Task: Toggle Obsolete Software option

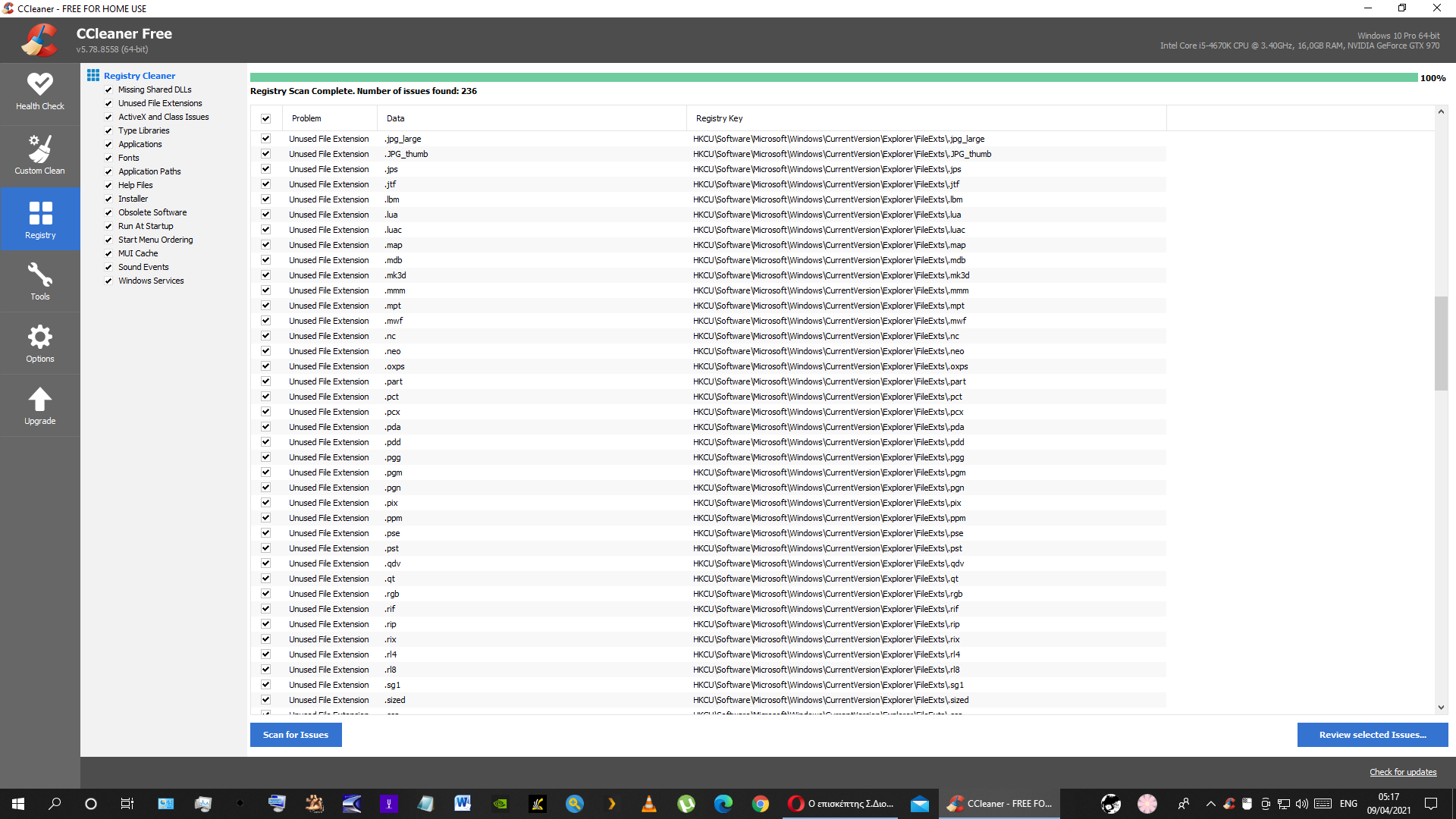Action: (x=108, y=212)
